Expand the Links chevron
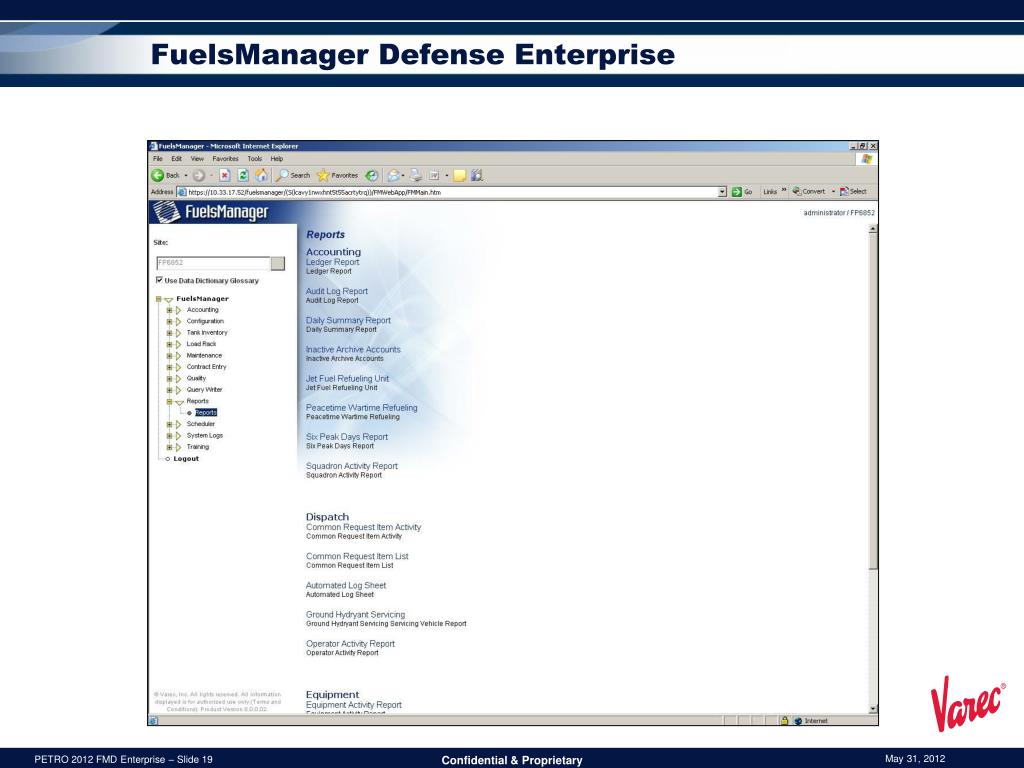The height and width of the screenshot is (768, 1024). click(x=784, y=191)
